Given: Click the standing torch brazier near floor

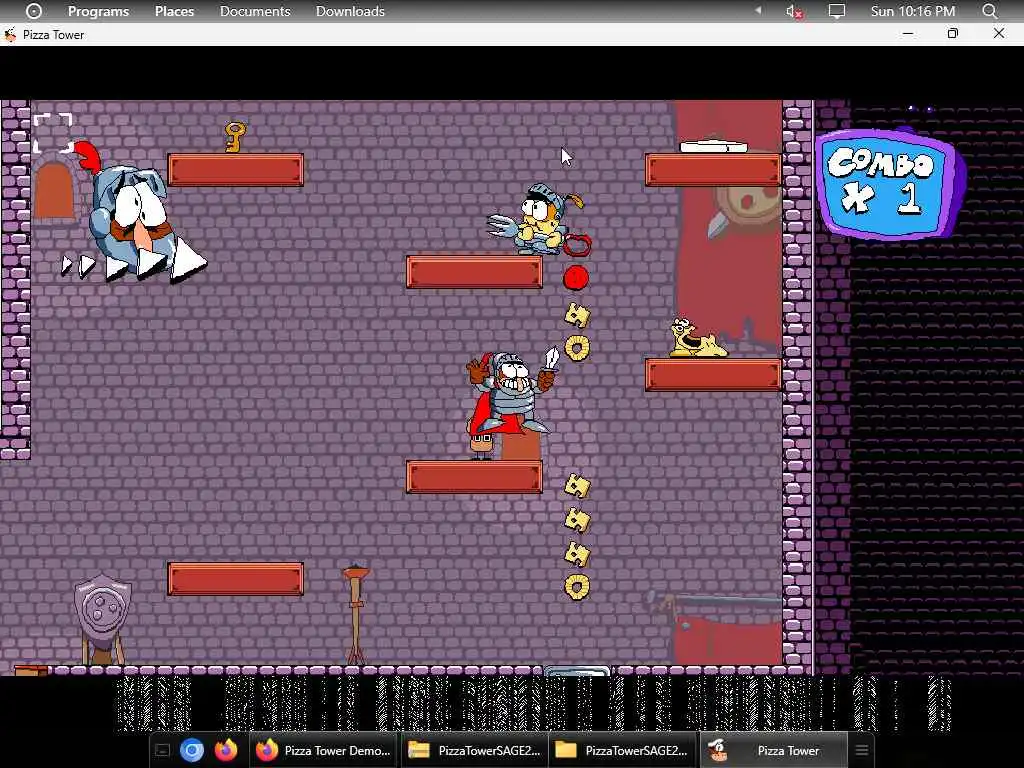Looking at the screenshot, I should (356, 614).
